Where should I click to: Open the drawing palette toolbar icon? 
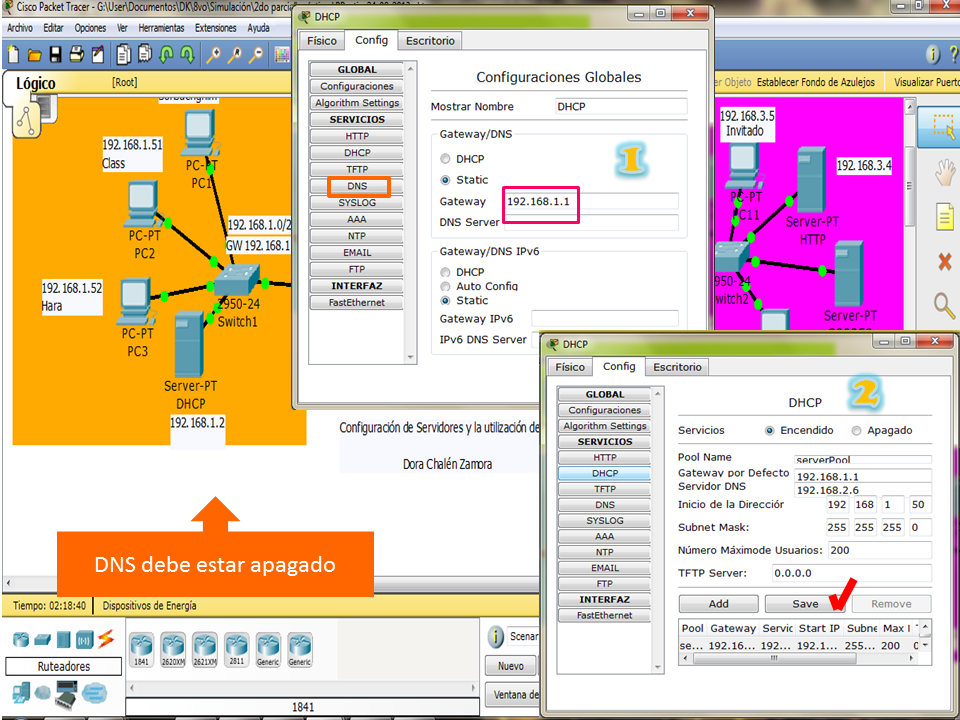[x=282, y=55]
